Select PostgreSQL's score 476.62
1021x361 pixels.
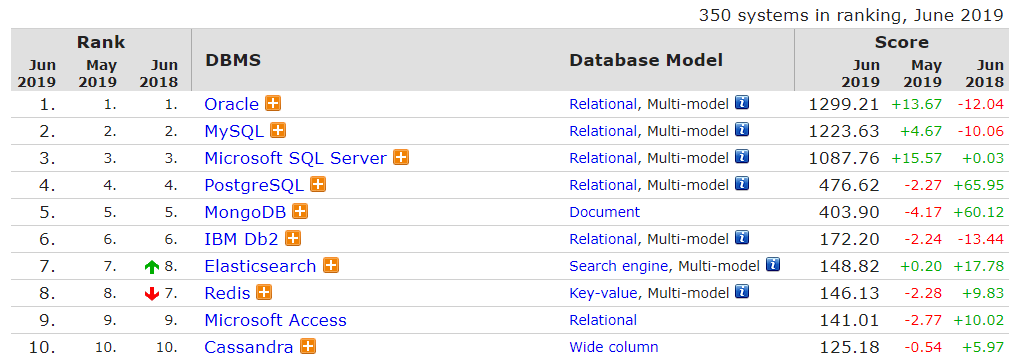coord(849,185)
